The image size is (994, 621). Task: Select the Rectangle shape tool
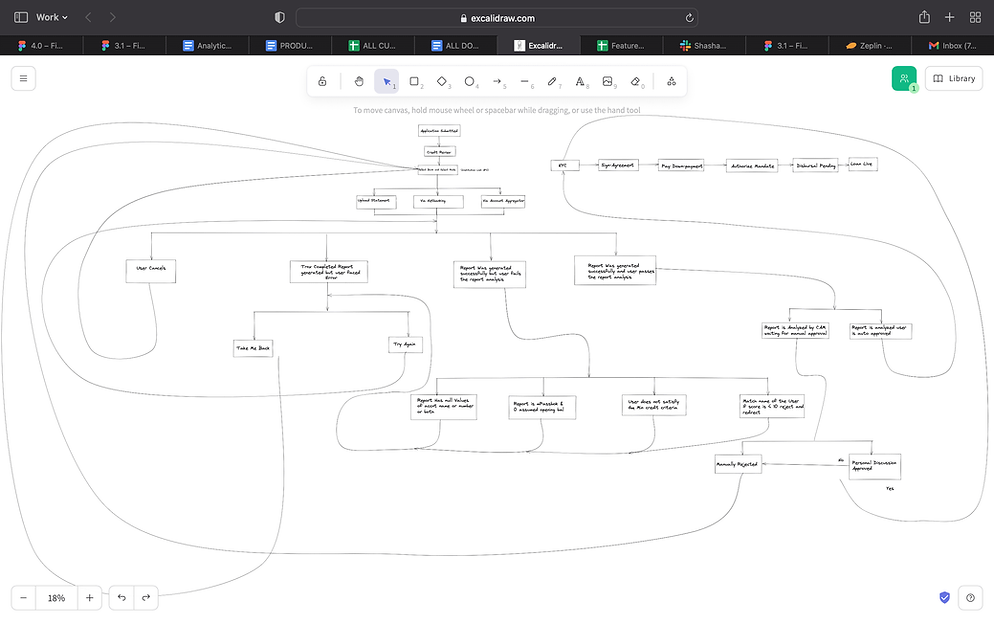[414, 81]
